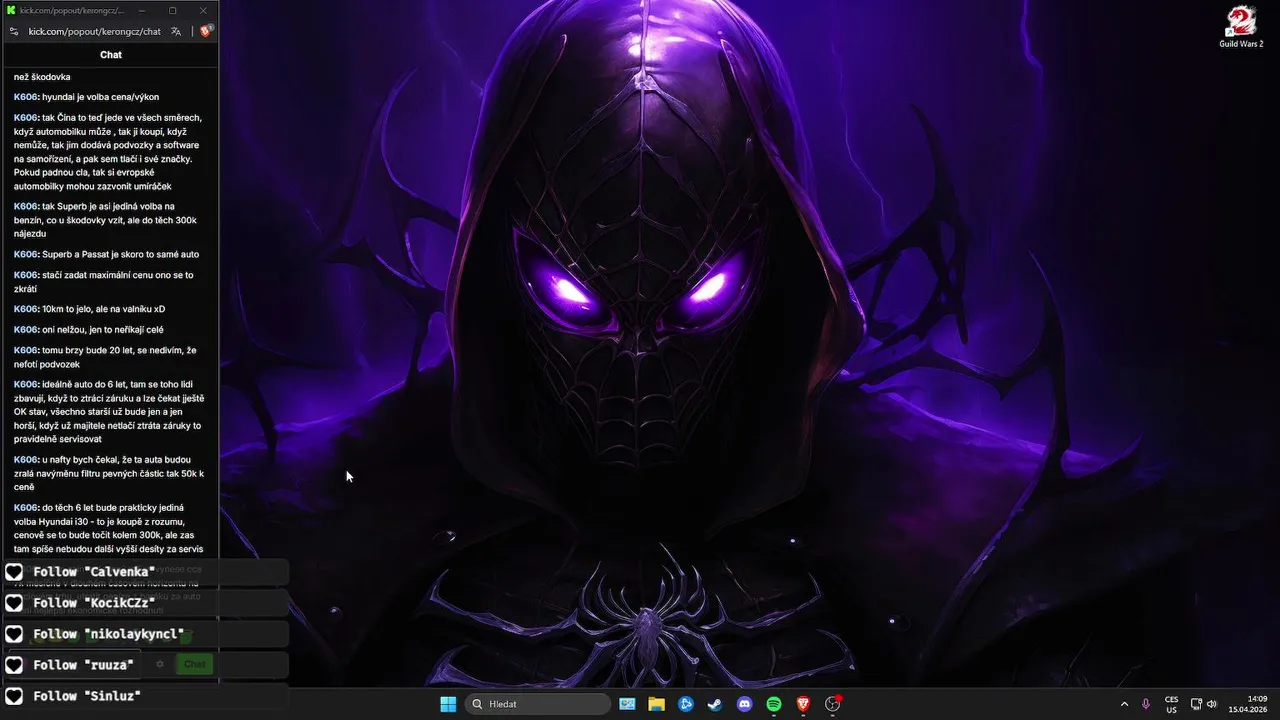Open the blue circular app on taskbar
This screenshot has width=1280, height=720.
(686, 704)
